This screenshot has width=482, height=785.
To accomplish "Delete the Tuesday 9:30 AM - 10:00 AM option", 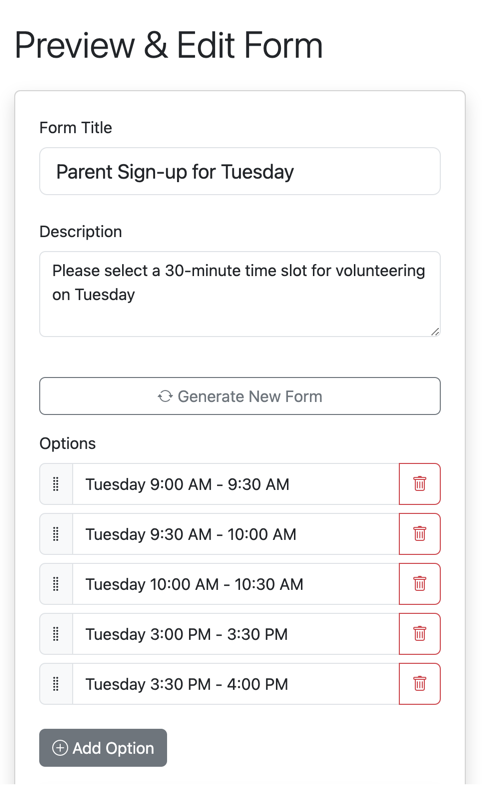I will coord(419,534).
